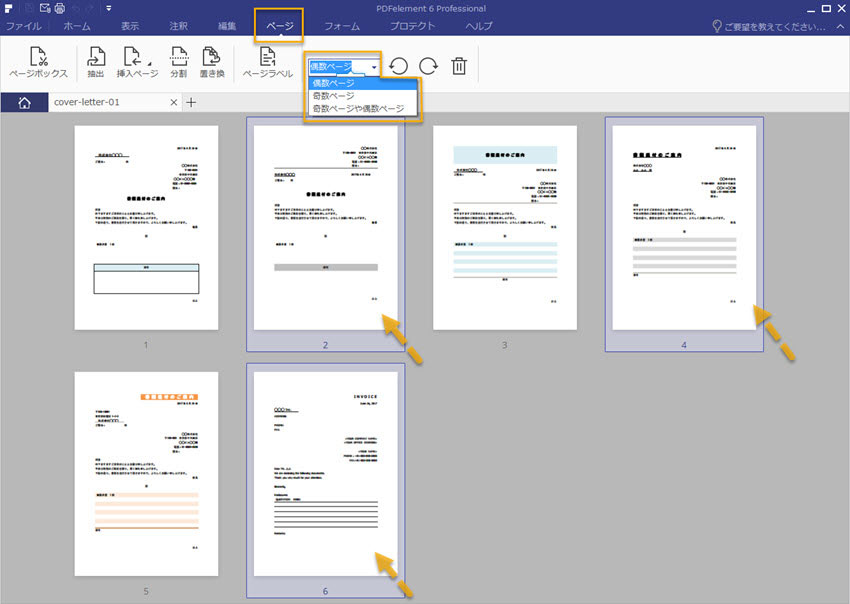Delete selected pages with trash icon
This screenshot has width=850, height=604.
(459, 66)
